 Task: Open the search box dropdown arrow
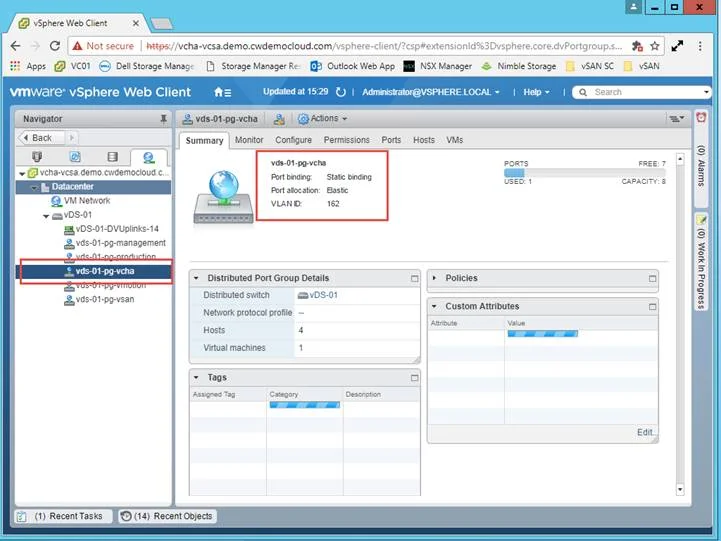(706, 92)
